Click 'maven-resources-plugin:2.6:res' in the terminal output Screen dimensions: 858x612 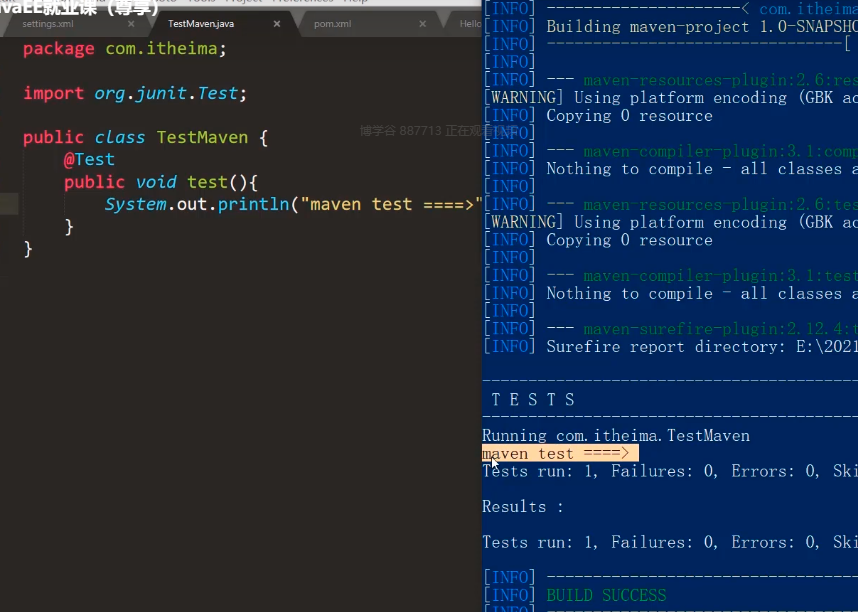[721, 80]
